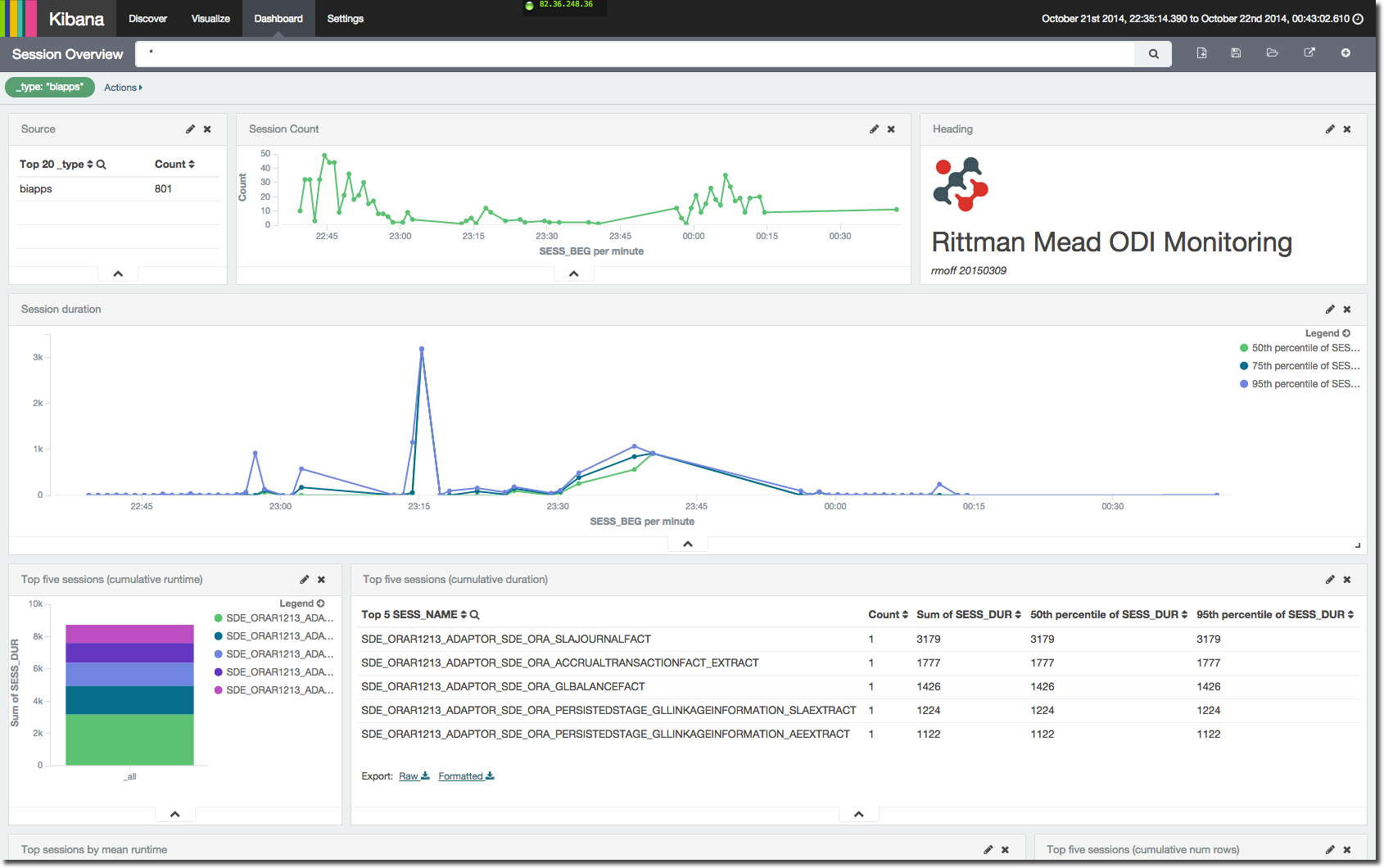Image resolution: width=1384 pixels, height=868 pixels.
Task: Collapse the Session Count panel spy chevron
Action: 574,274
